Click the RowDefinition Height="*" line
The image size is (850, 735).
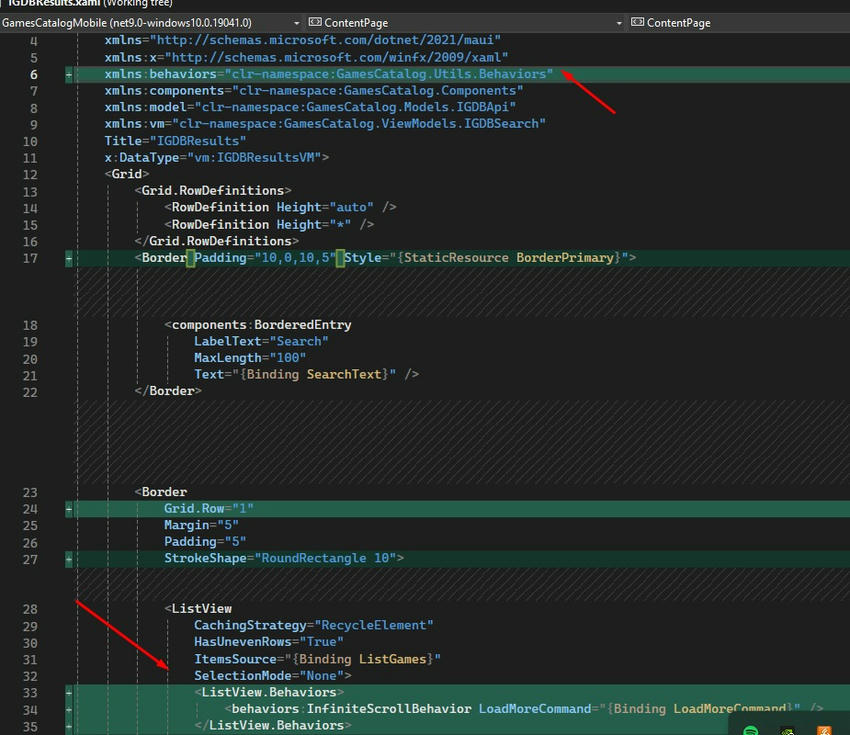269,224
